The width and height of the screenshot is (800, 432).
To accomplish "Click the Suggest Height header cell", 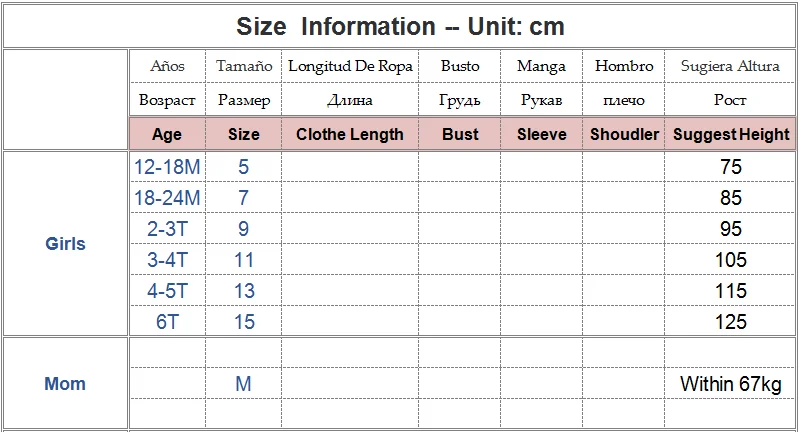I will [x=731, y=134].
